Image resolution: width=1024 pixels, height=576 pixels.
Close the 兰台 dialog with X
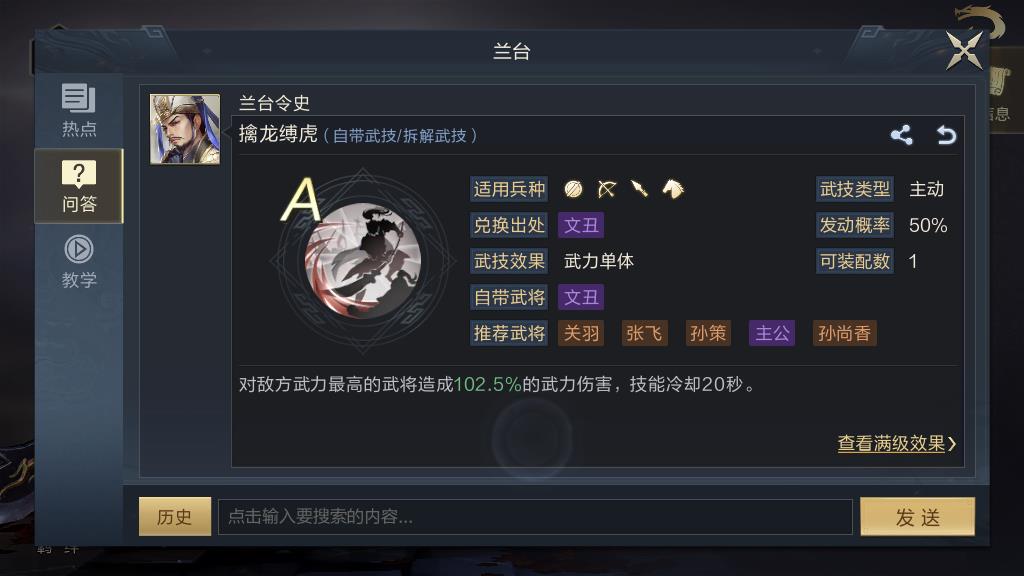click(964, 51)
